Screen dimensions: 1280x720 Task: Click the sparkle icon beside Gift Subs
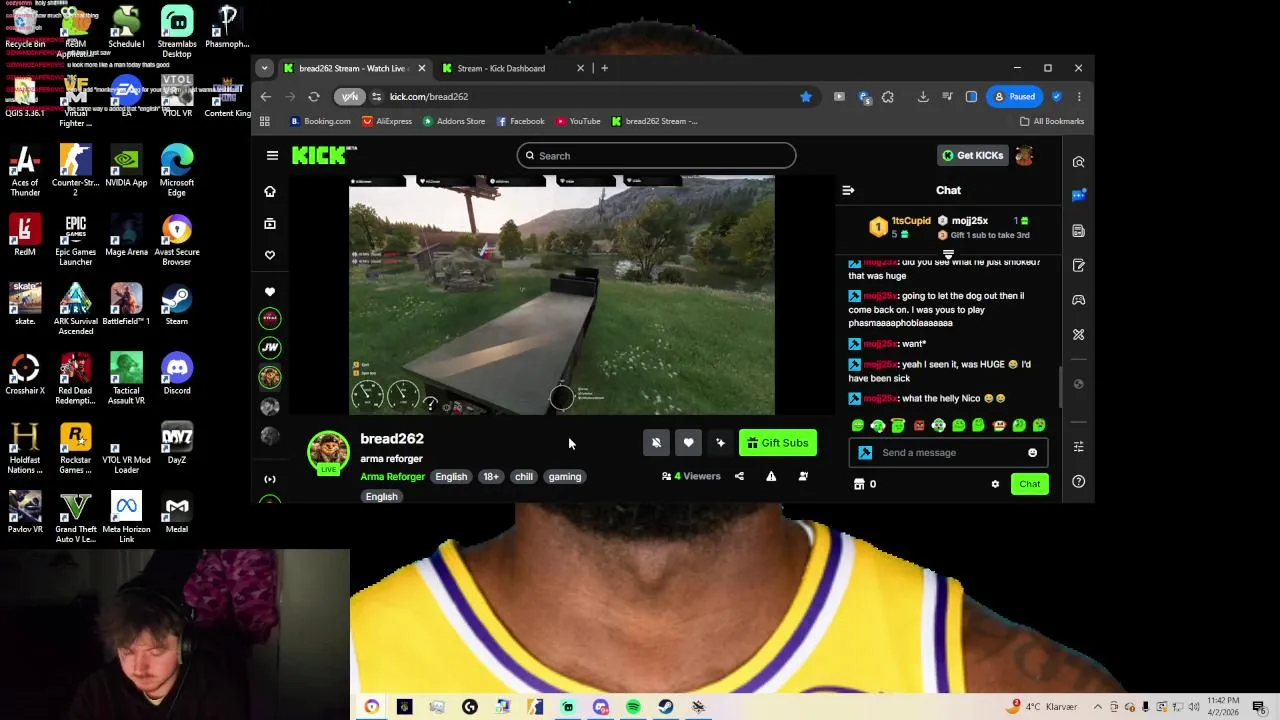click(x=720, y=443)
